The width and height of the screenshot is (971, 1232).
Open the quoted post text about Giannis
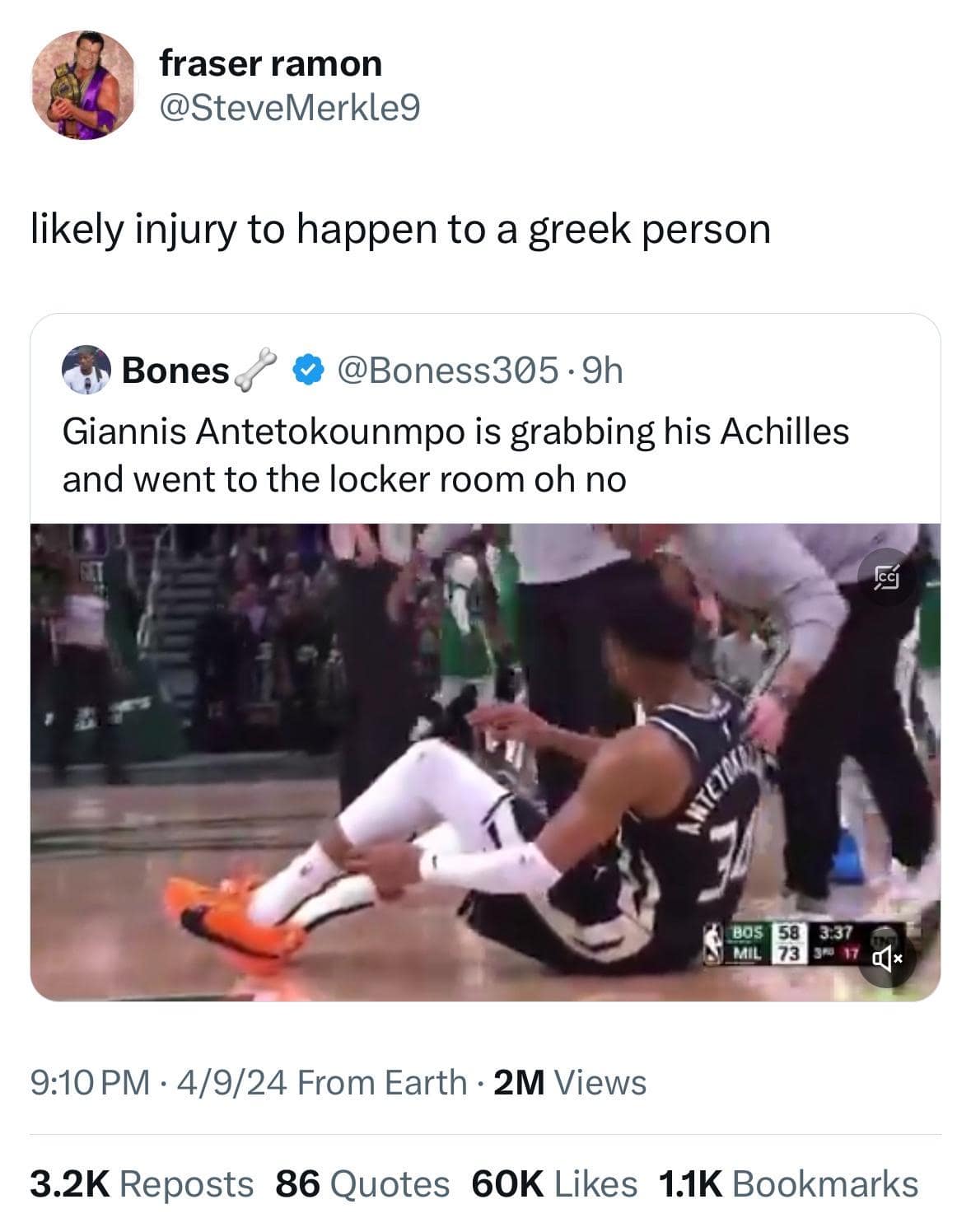click(455, 455)
